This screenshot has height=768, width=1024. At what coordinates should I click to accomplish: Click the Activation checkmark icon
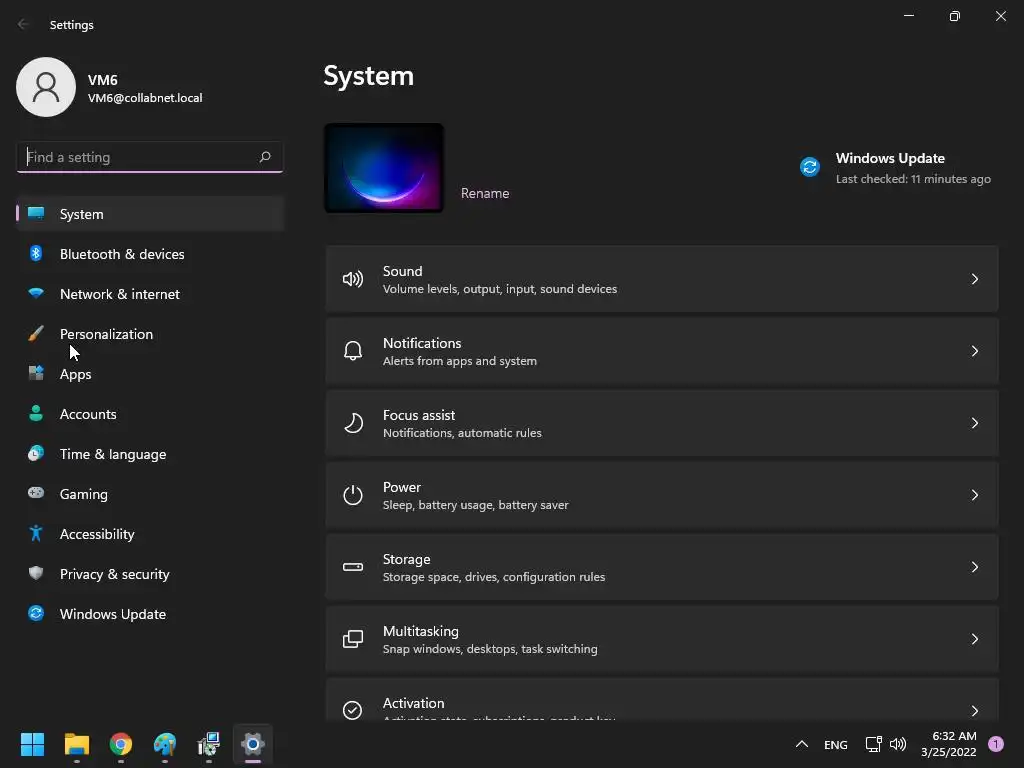coord(353,710)
